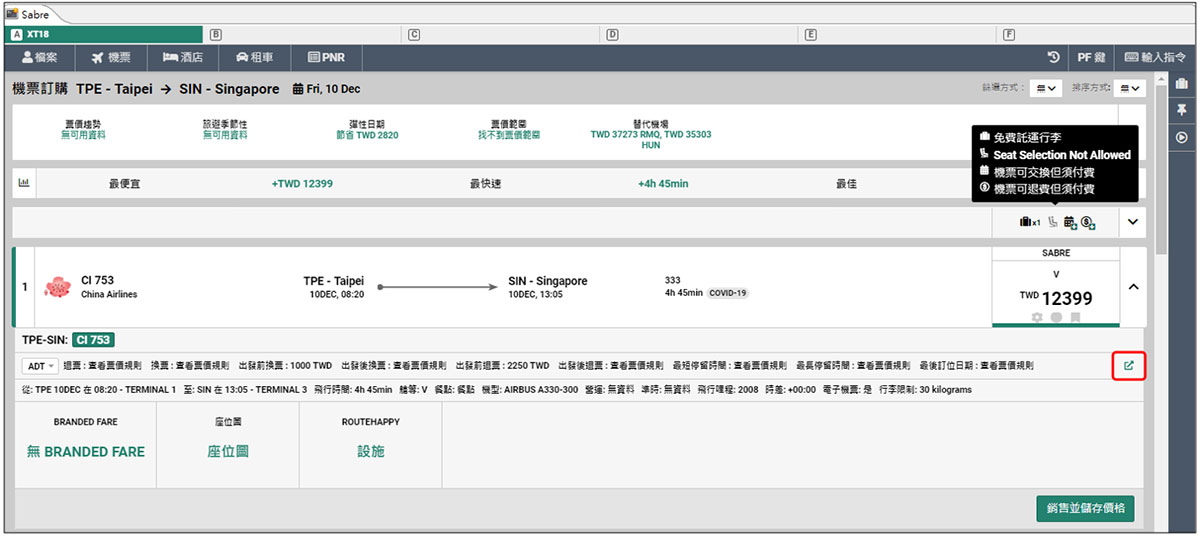The height and width of the screenshot is (537, 1200).
Task: Open the 座位圖 seat map link
Action: [x=228, y=452]
